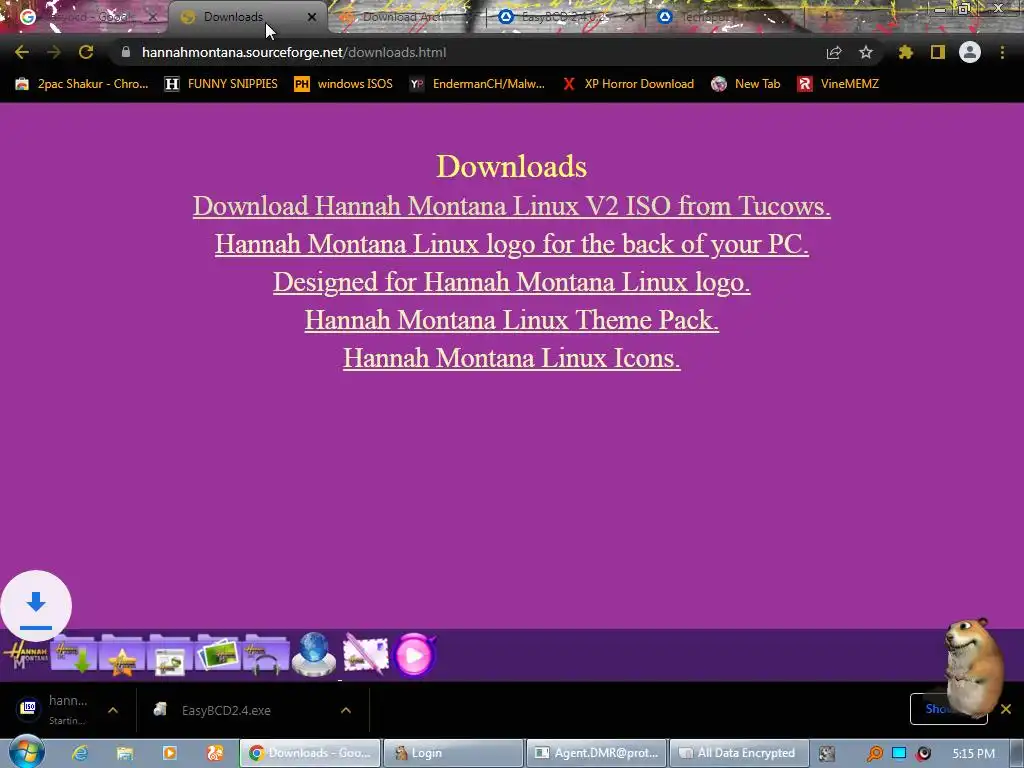Open the FUNNY SNIPPIES bookmark
Image resolution: width=1024 pixels, height=768 pixels.
coord(221,84)
